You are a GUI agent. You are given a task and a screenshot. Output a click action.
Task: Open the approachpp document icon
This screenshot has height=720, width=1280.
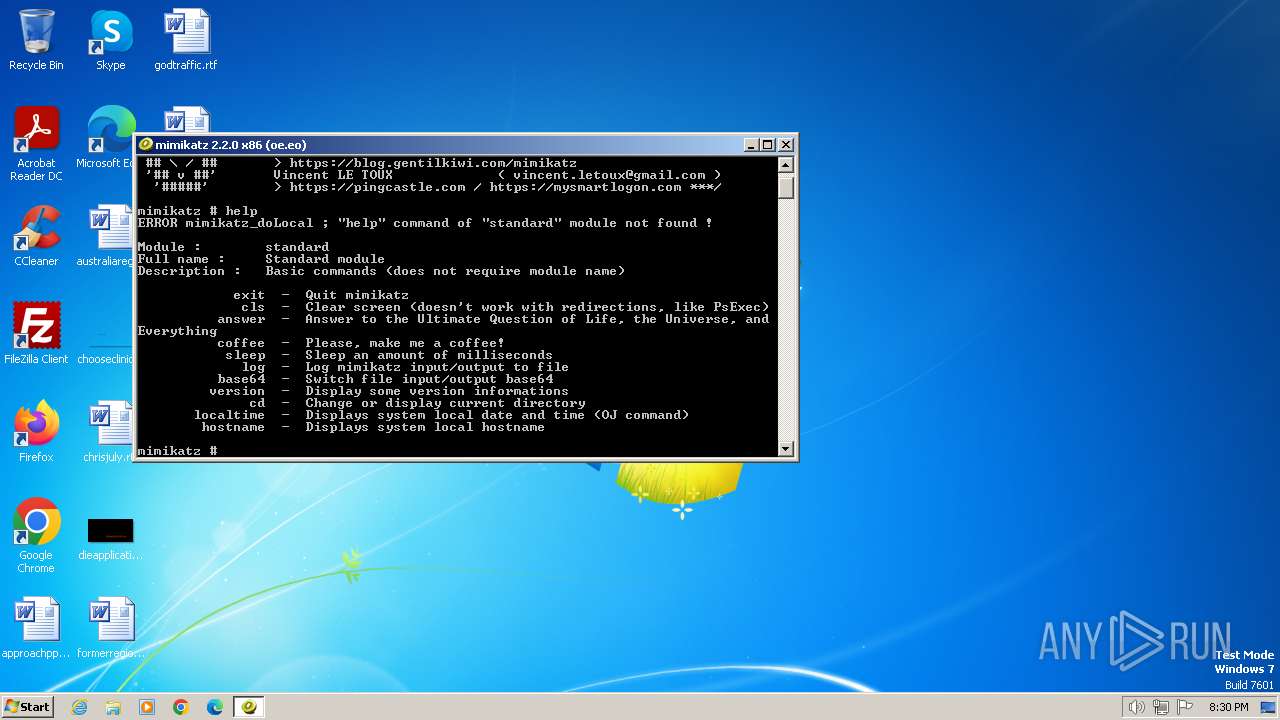(36, 628)
